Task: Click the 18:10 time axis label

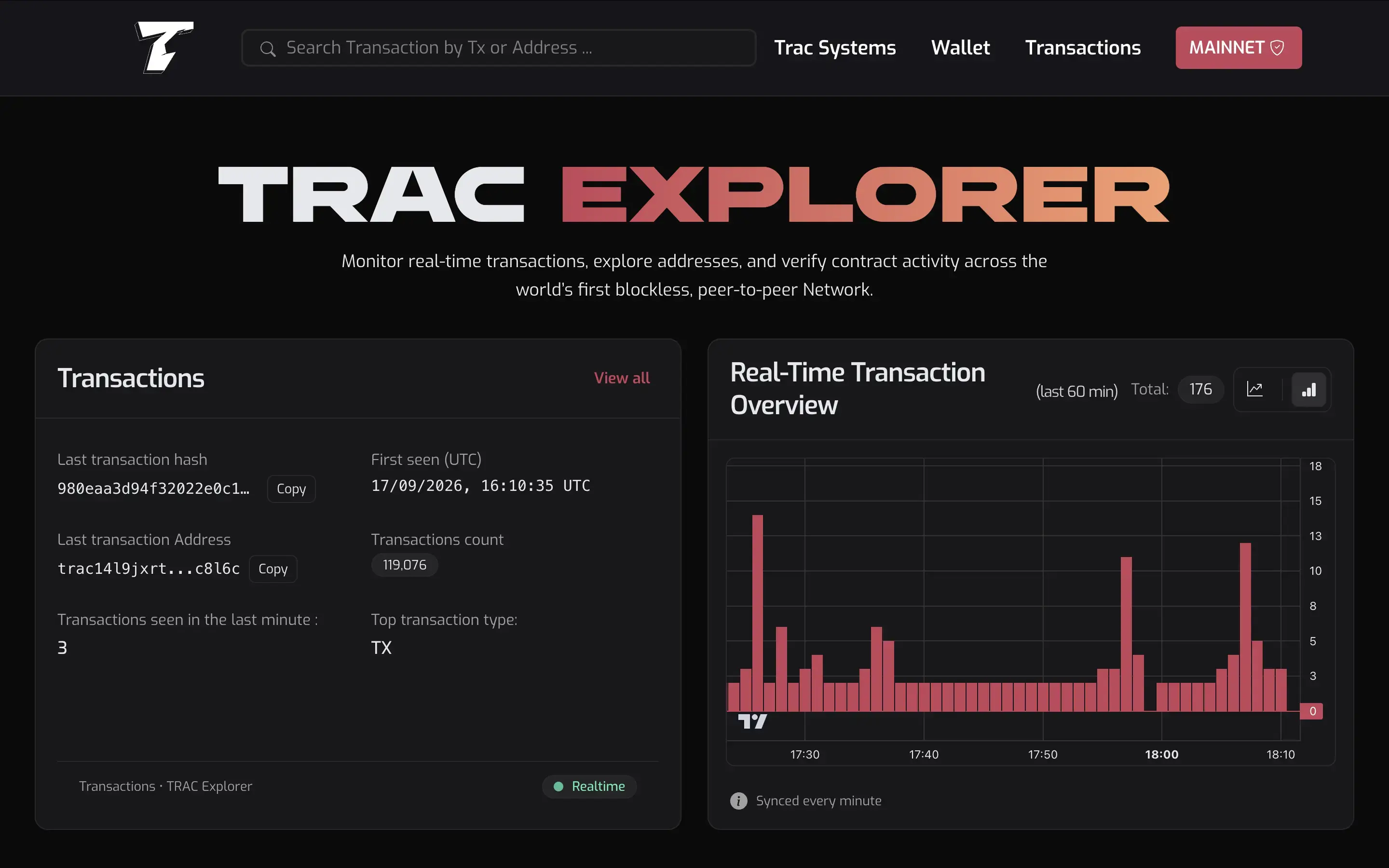Action: pos(1280,754)
